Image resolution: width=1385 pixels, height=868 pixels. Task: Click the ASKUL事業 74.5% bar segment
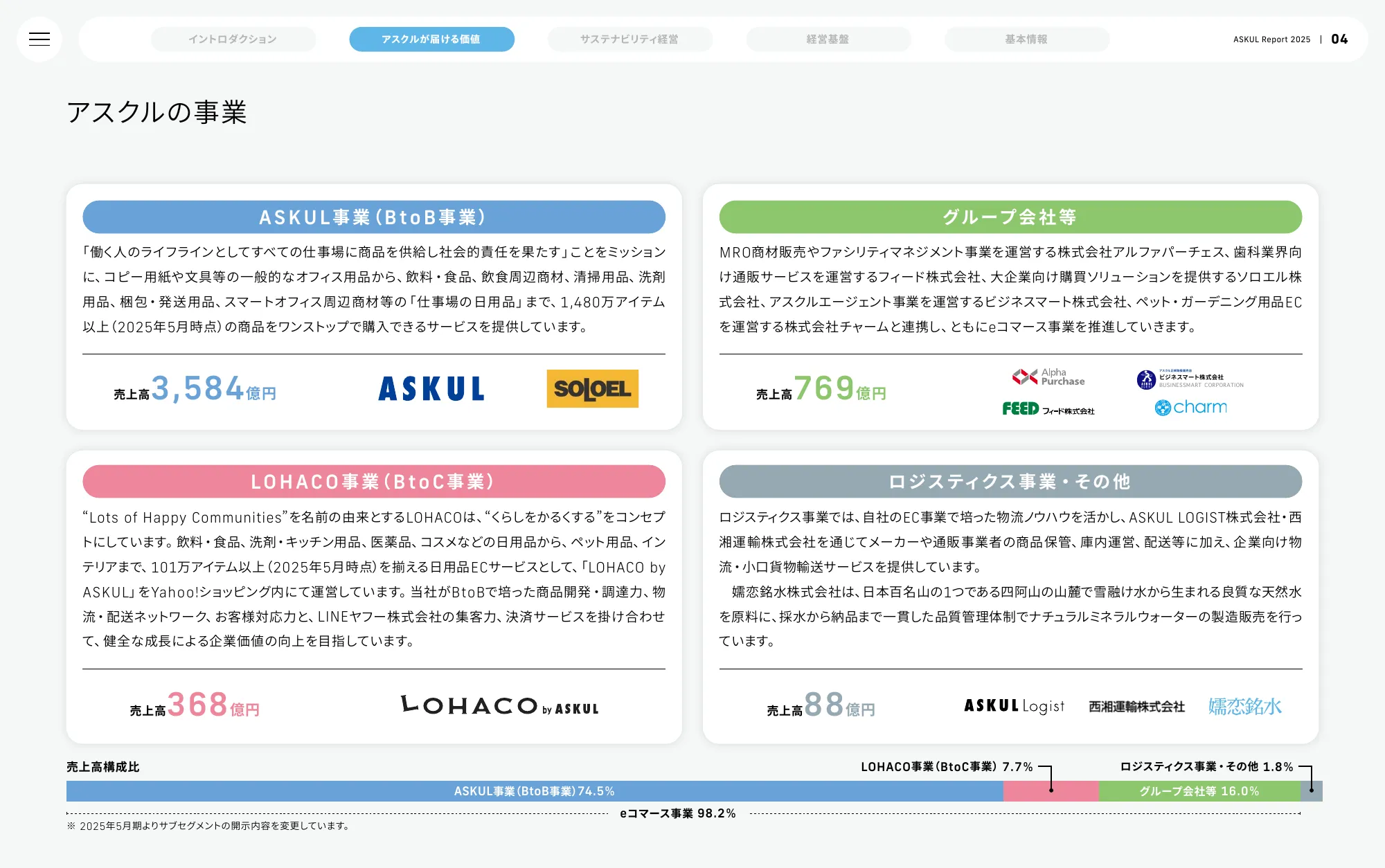tap(533, 791)
